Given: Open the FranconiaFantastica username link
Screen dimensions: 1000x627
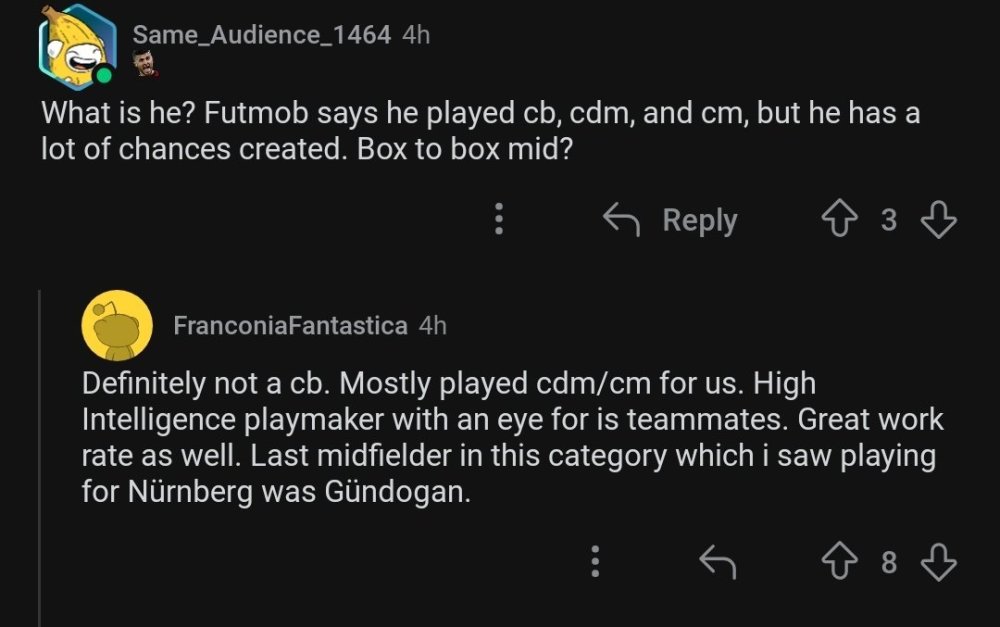Looking at the screenshot, I should coord(290,326).
